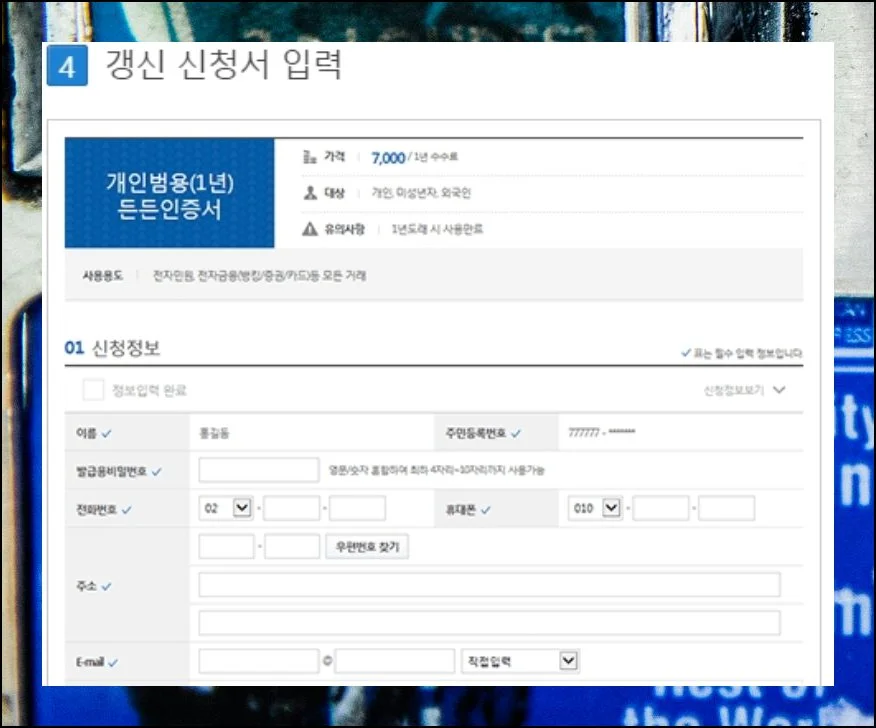Image resolution: width=876 pixels, height=728 pixels.
Task: Click the warning triangle icon beside 유의사항
Action: (309, 229)
